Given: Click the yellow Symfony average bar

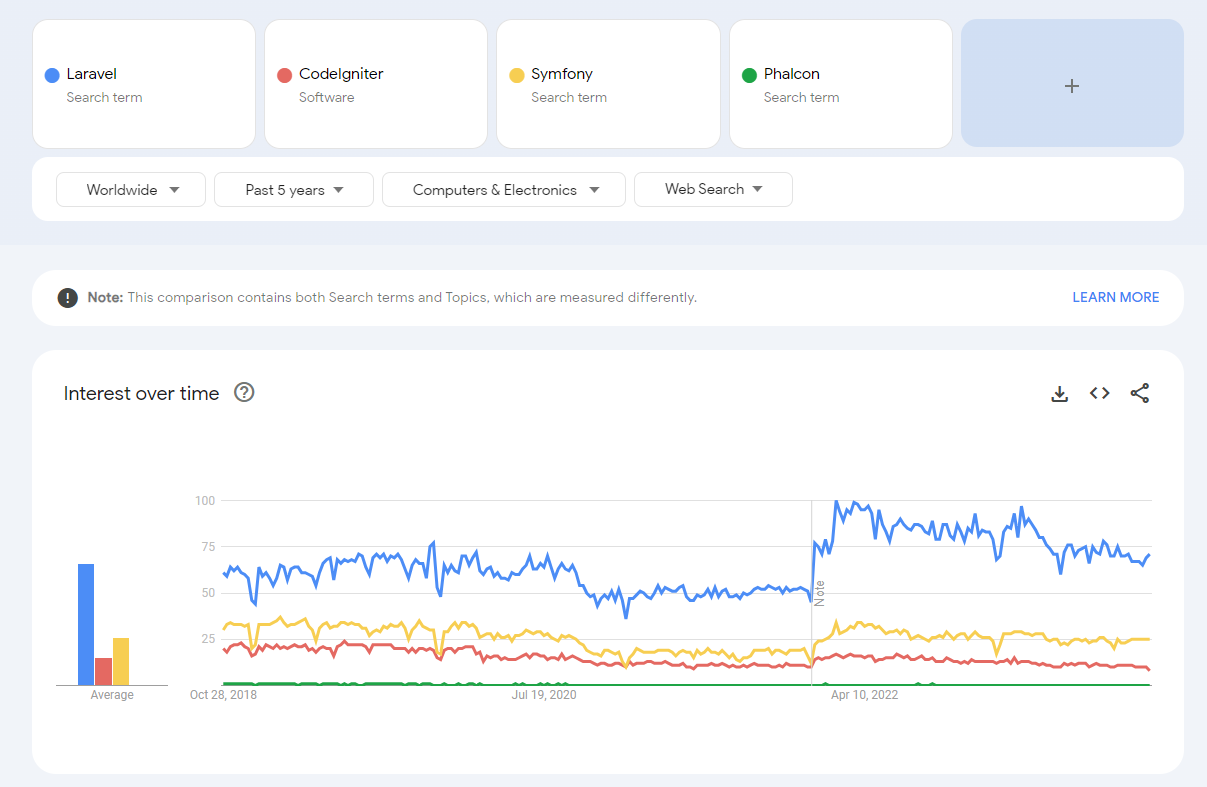Looking at the screenshot, I should [x=121, y=661].
